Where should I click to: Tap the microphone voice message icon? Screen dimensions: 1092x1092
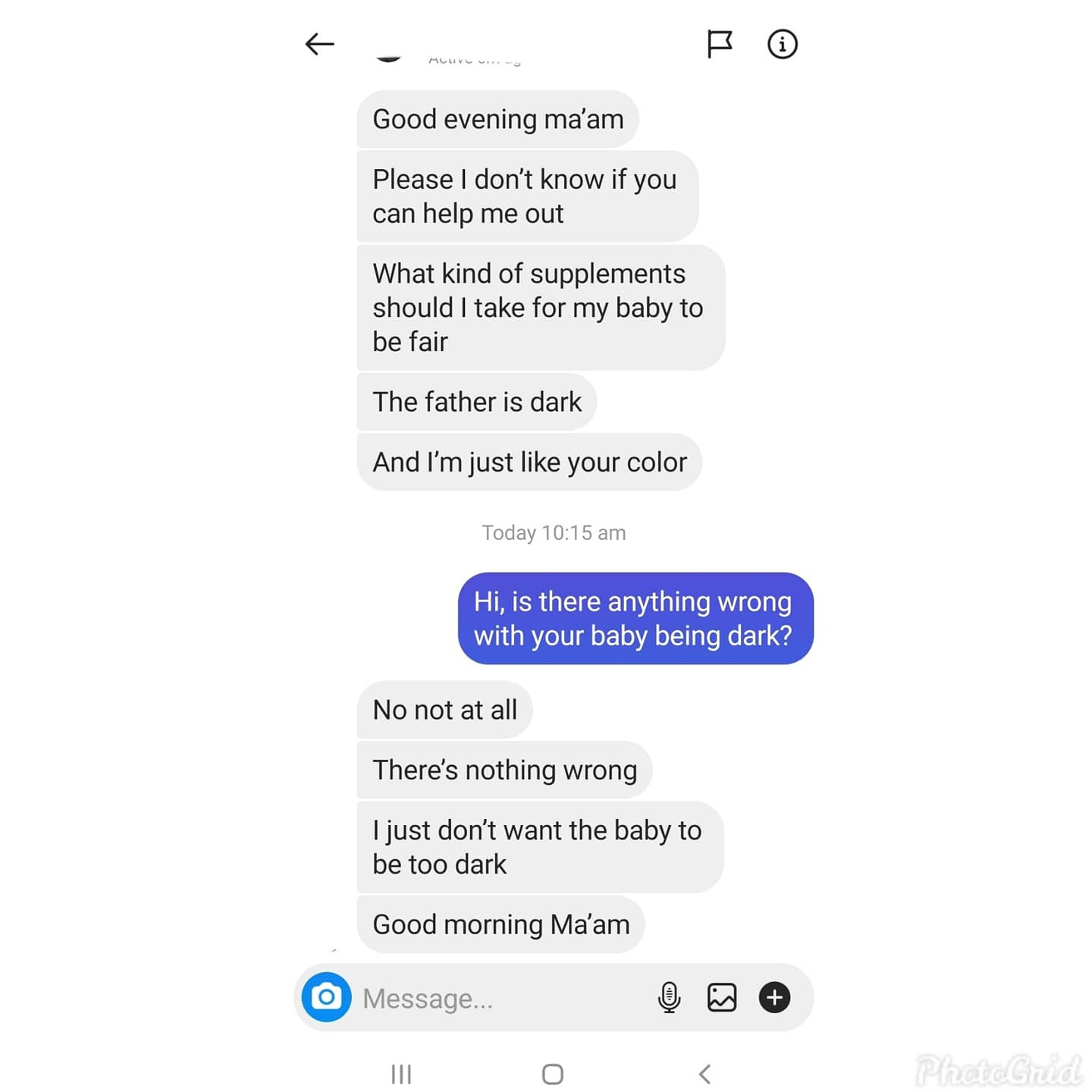pyautogui.click(x=669, y=997)
